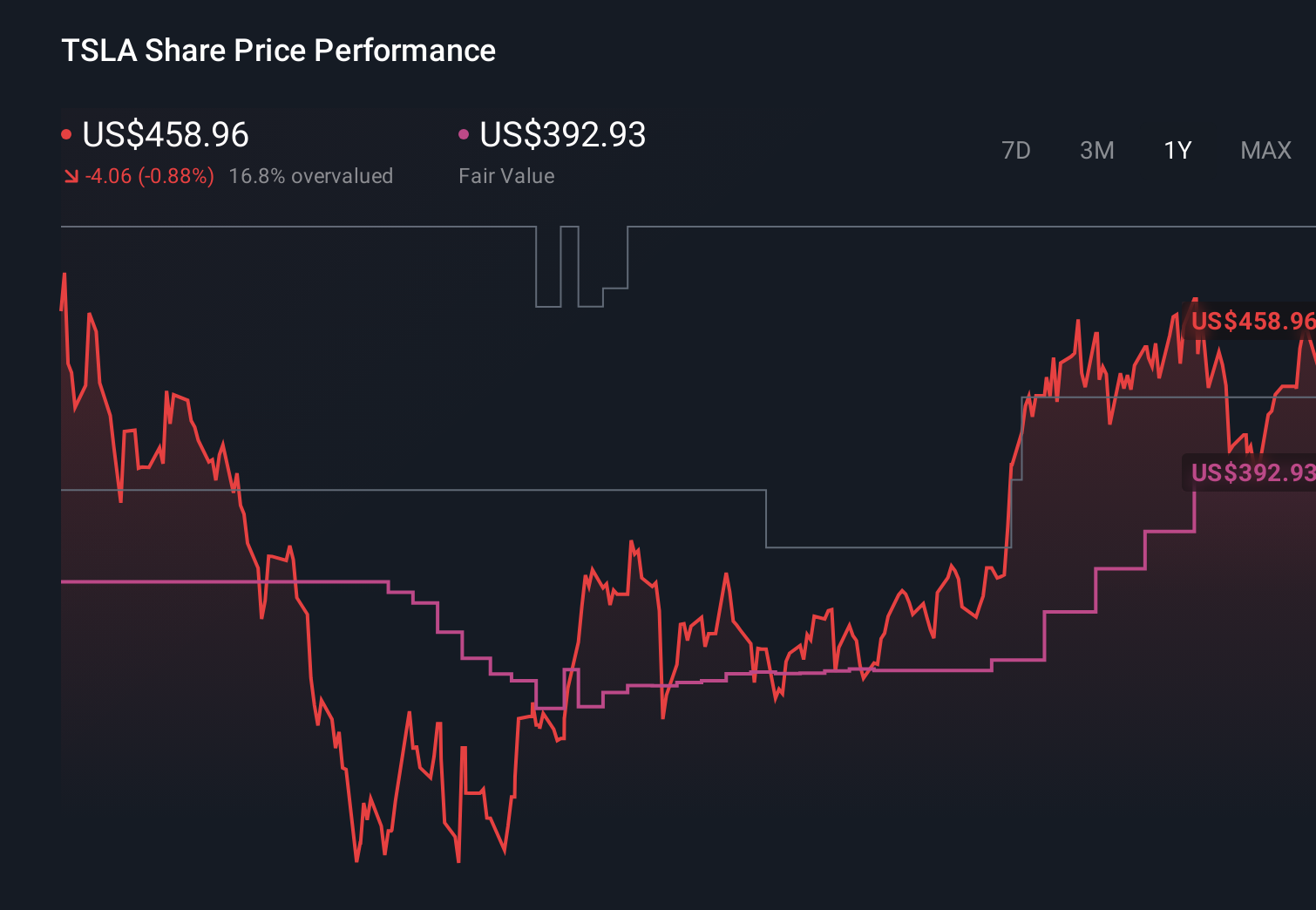Click the 16.8% overvalued label
Screen dimensions: 1316x910
(311, 175)
